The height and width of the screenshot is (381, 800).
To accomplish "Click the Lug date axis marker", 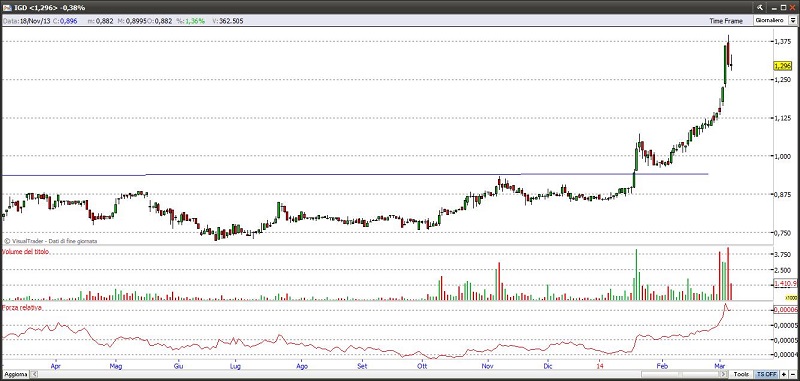I will [235, 366].
